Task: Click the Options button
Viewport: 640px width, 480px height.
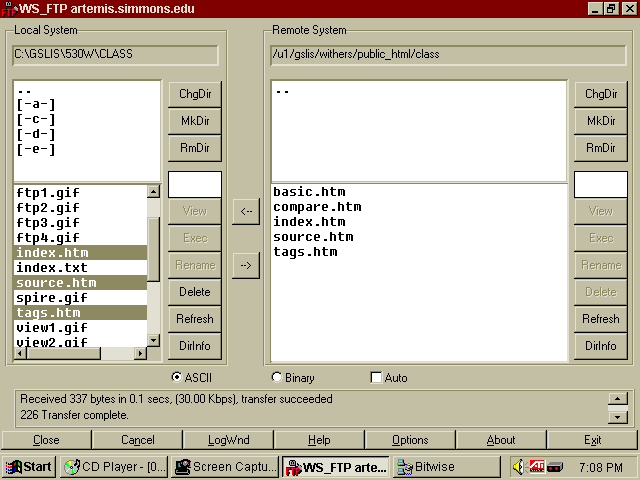Action: pyautogui.click(x=410, y=440)
